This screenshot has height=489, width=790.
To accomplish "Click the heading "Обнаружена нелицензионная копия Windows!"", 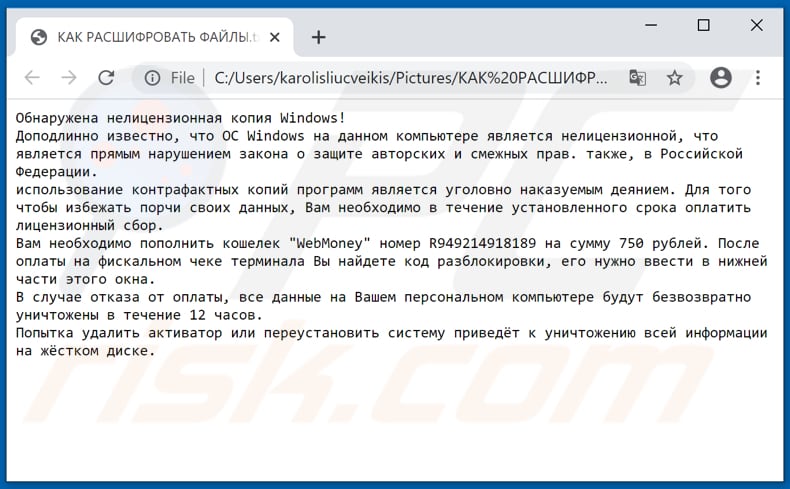I will pos(181,118).
